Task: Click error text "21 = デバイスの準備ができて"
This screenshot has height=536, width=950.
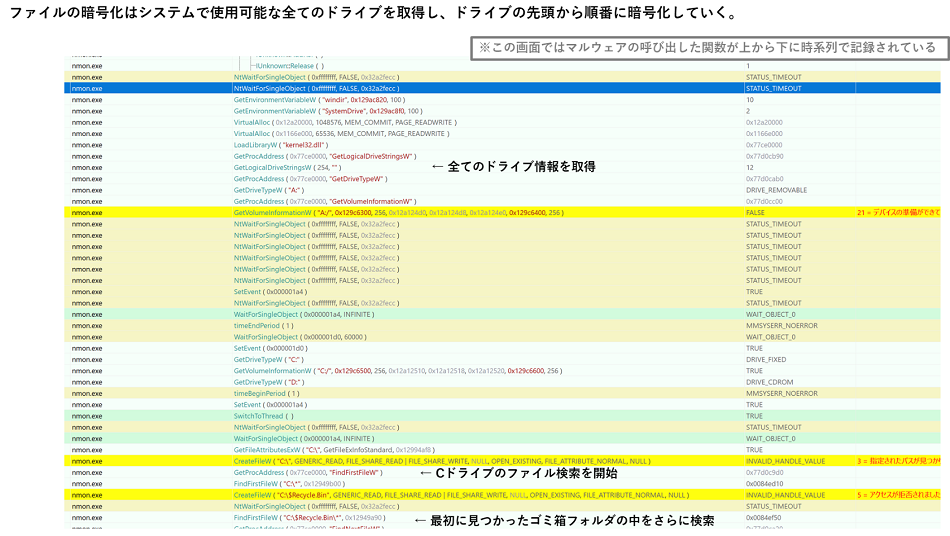Action: pyautogui.click(x=899, y=213)
